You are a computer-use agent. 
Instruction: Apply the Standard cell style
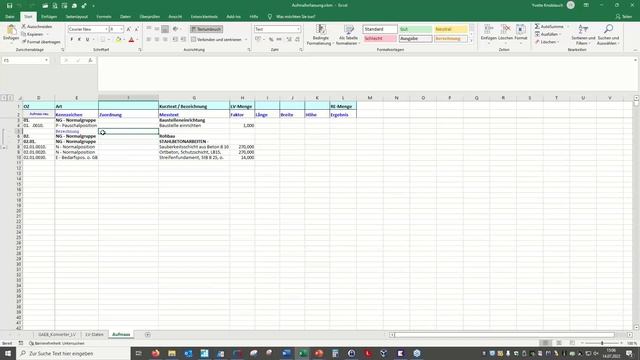pos(380,29)
